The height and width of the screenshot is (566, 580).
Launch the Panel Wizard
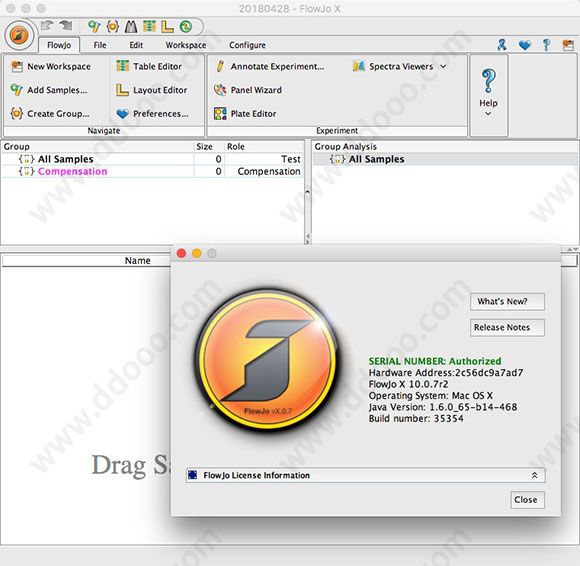click(248, 90)
